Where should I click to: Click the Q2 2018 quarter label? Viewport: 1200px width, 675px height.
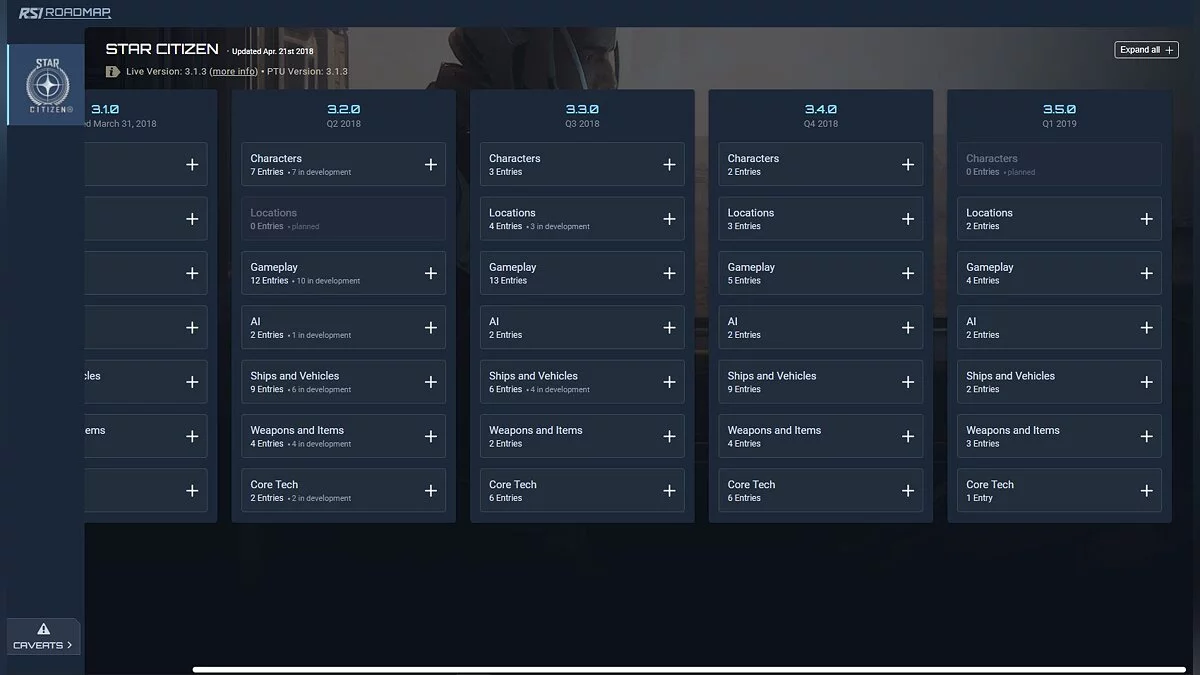(x=343, y=124)
